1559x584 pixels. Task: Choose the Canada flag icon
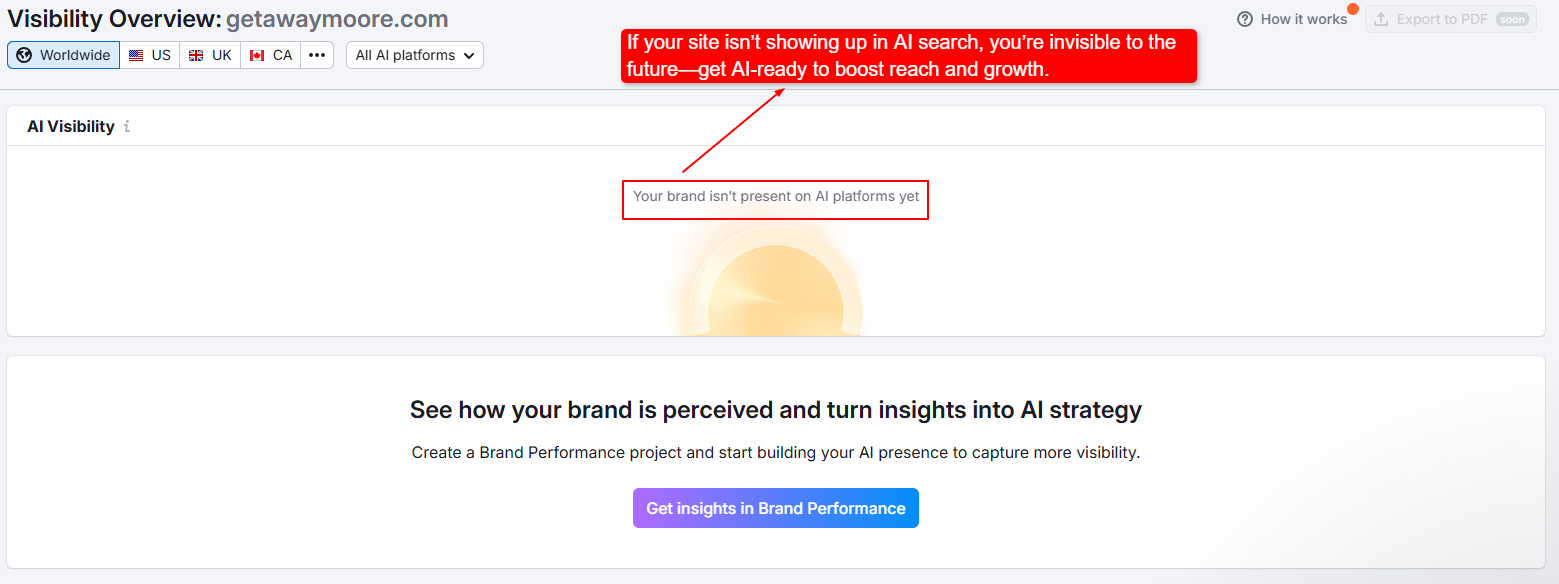[257, 55]
